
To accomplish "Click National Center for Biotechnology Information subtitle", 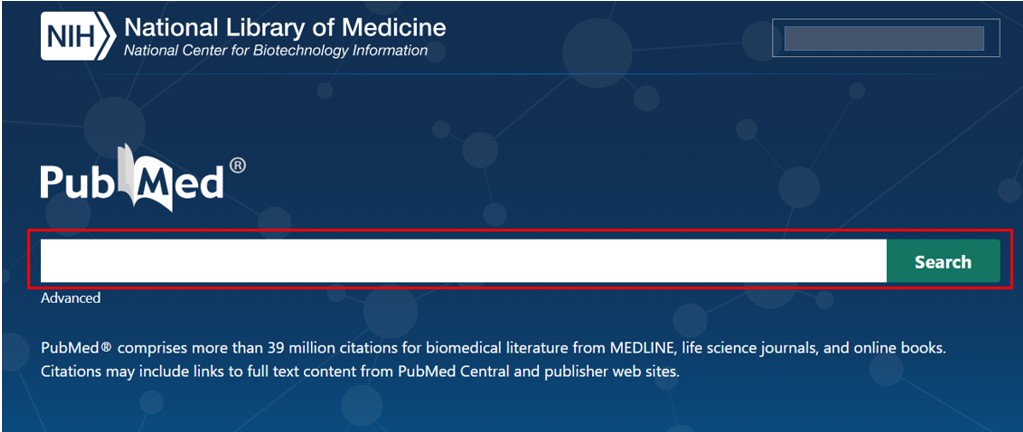I will coord(275,51).
